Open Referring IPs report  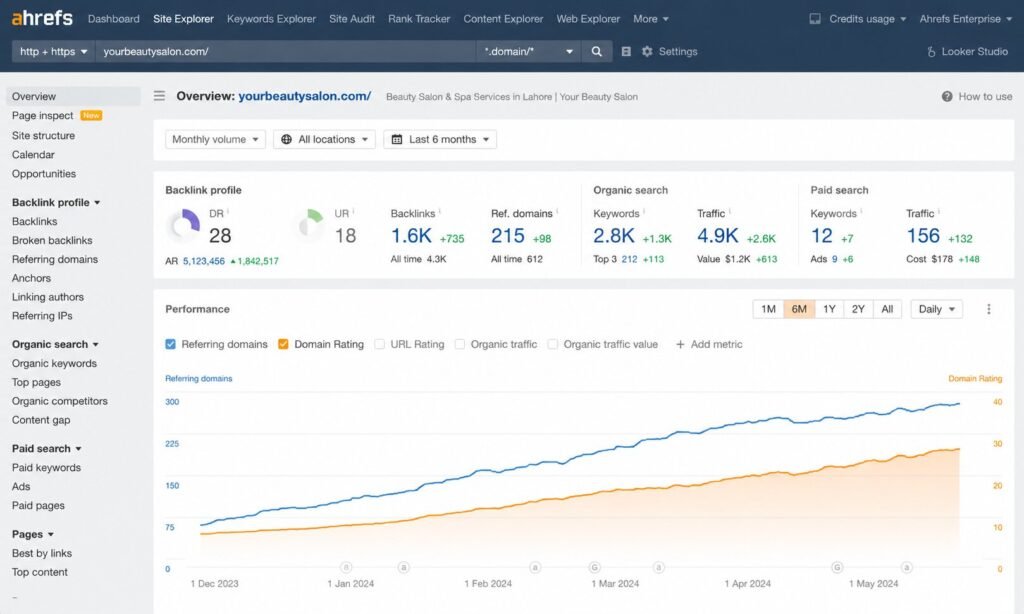click(x=42, y=315)
